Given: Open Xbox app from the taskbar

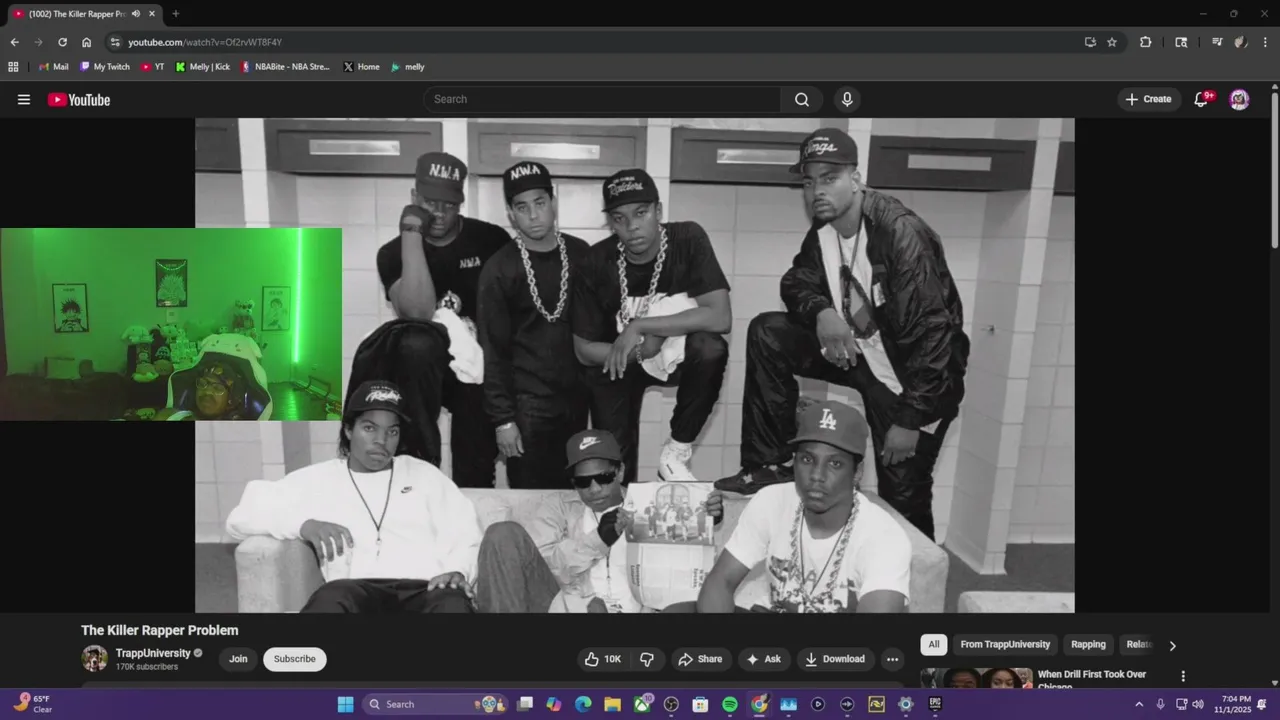Looking at the screenshot, I should [x=642, y=704].
